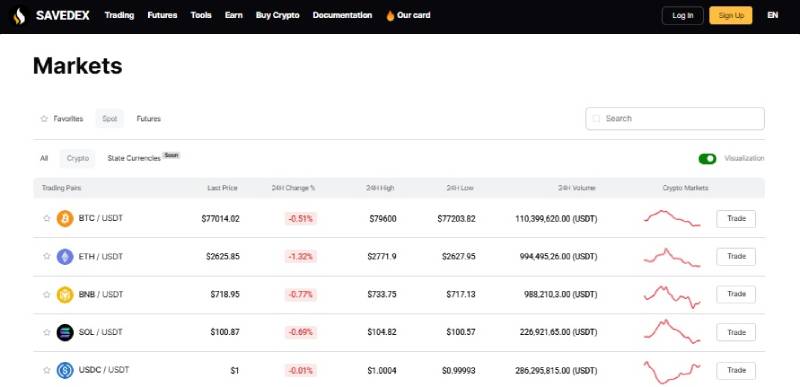Image resolution: width=800 pixels, height=387 pixels.
Task: Click Trade for ETH / USDT
Action: click(x=736, y=256)
